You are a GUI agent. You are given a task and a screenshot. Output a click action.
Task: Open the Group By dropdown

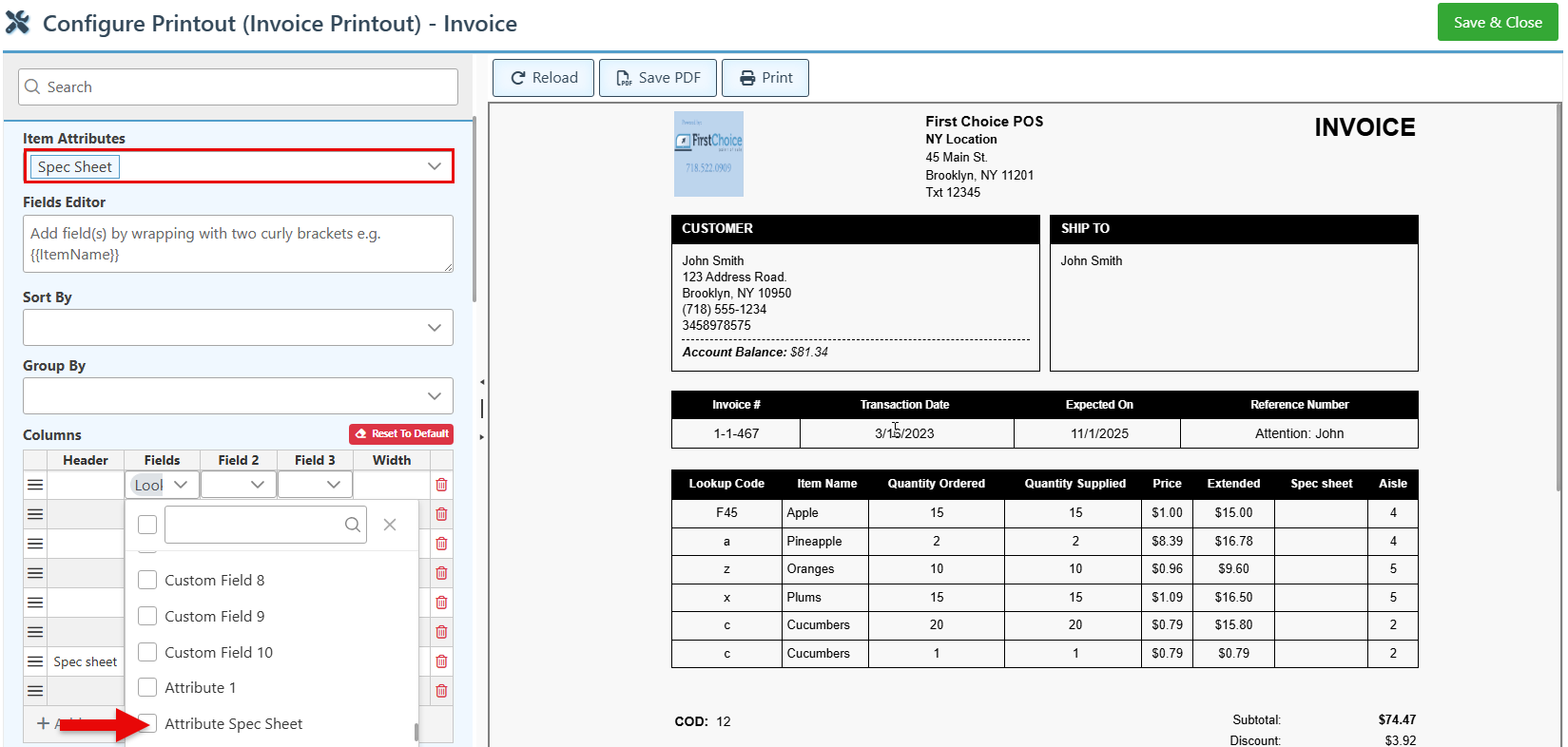click(434, 396)
